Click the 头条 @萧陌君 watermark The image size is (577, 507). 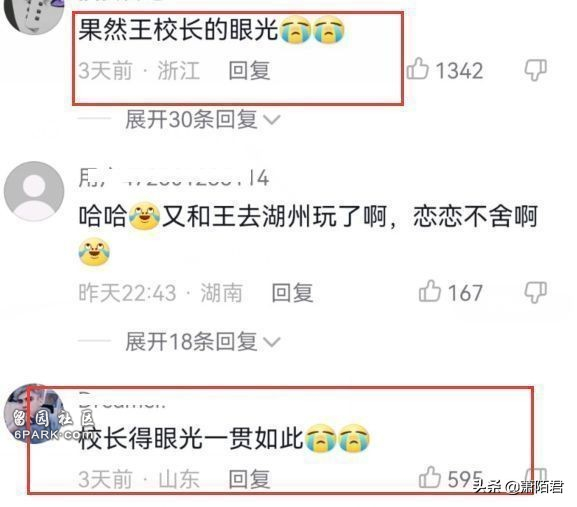(x=518, y=487)
